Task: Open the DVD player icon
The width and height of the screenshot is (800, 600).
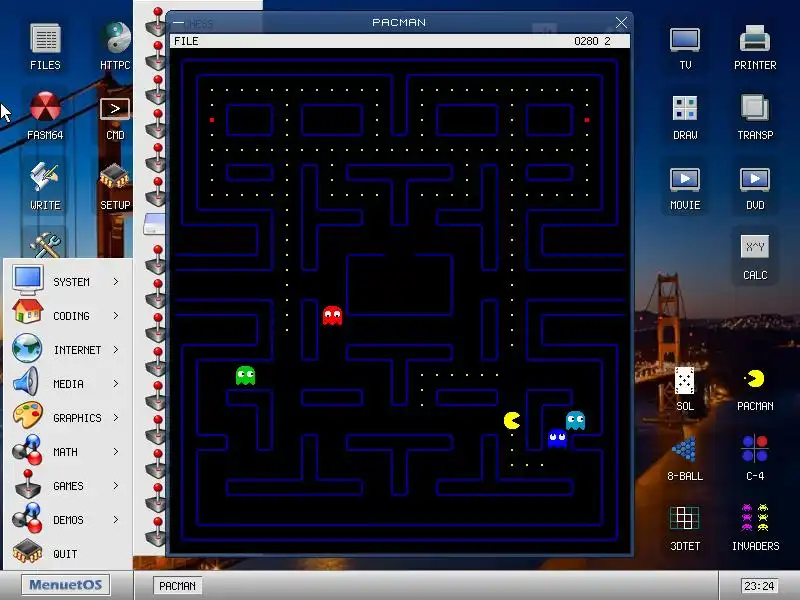Action: 755,189
